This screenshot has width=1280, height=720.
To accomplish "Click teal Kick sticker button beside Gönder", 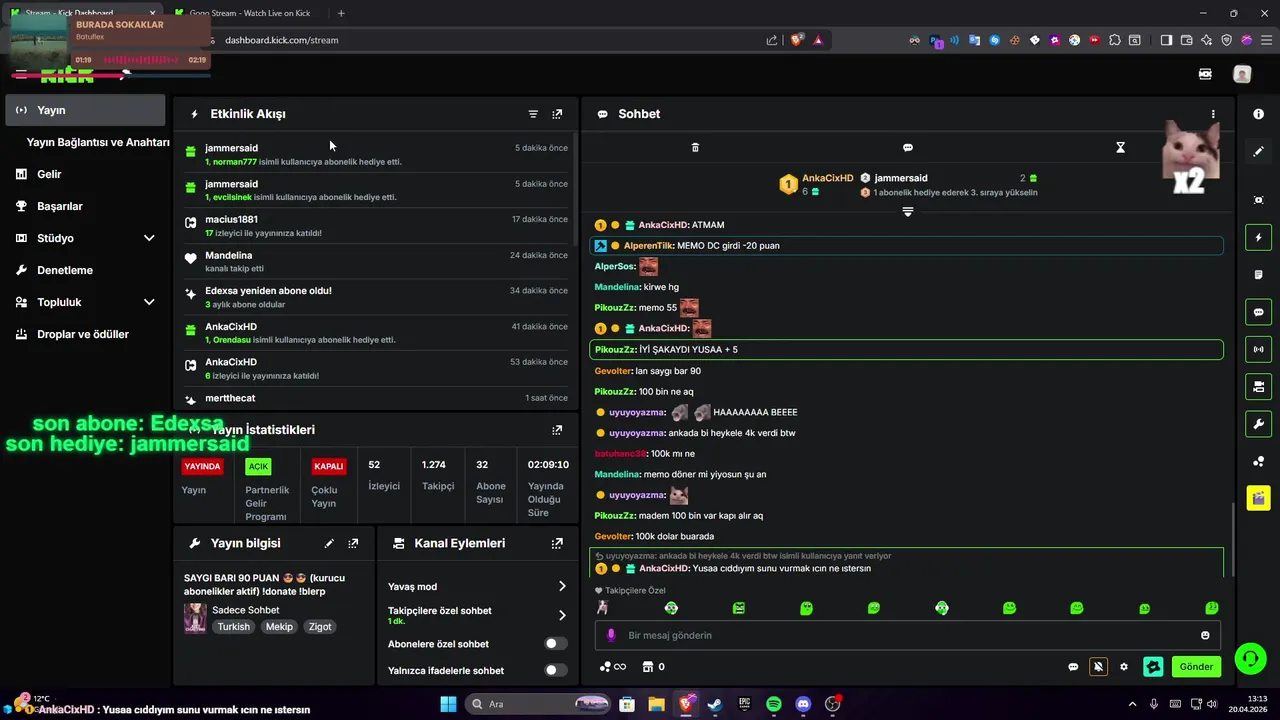I will pos(1153,667).
